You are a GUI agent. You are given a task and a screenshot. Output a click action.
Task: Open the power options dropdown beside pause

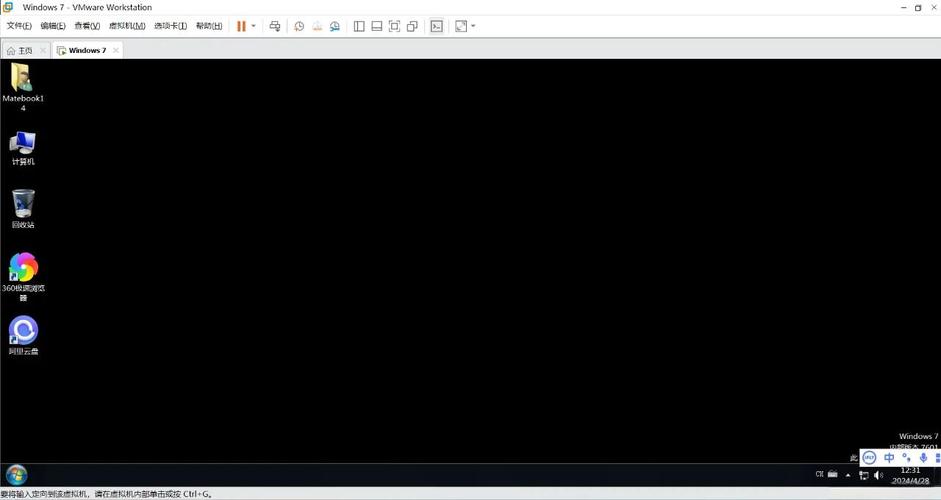pos(253,26)
